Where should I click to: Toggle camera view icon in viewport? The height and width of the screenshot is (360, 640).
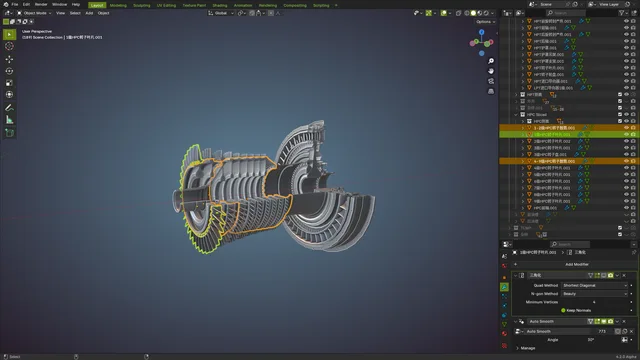(491, 81)
